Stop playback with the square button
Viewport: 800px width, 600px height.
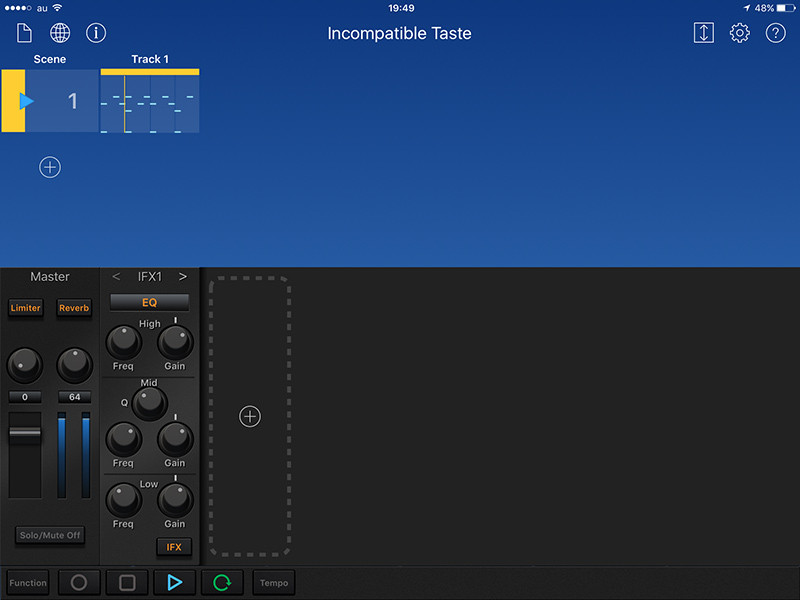click(x=127, y=583)
